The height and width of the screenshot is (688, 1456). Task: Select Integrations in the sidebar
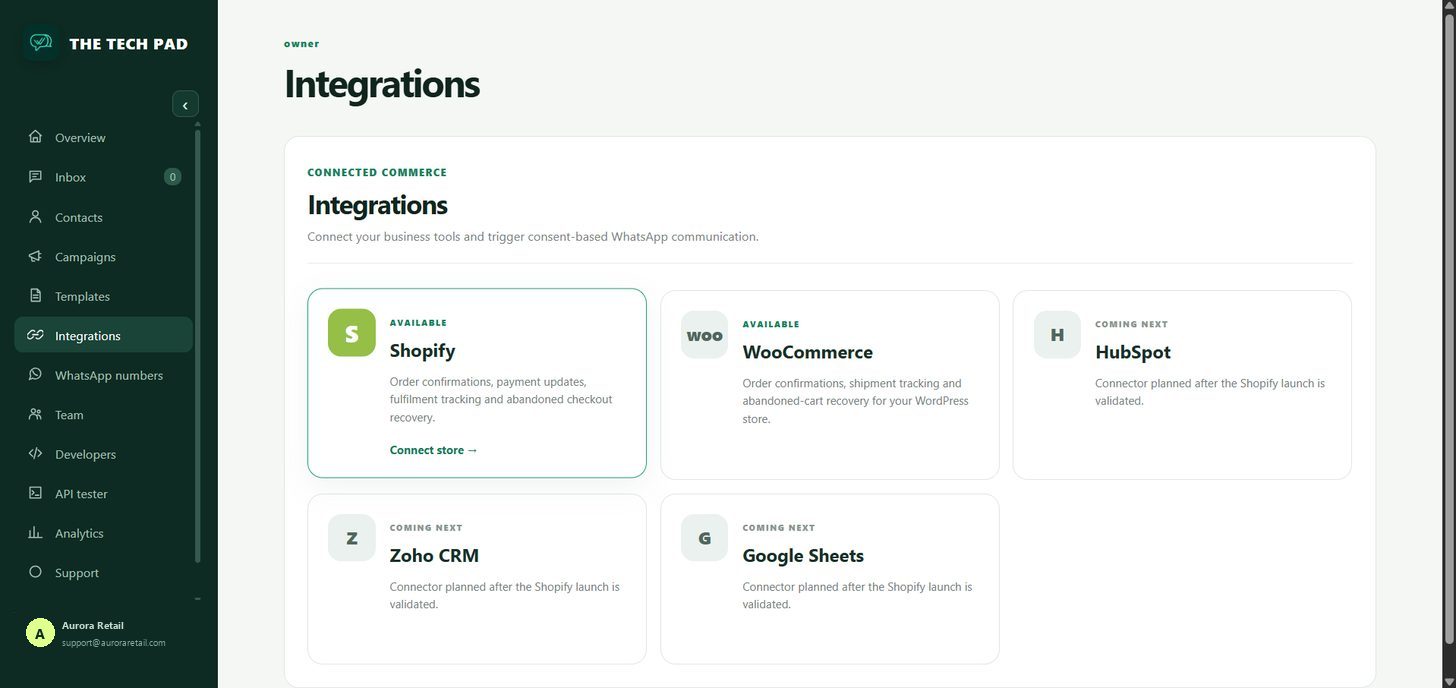(103, 336)
